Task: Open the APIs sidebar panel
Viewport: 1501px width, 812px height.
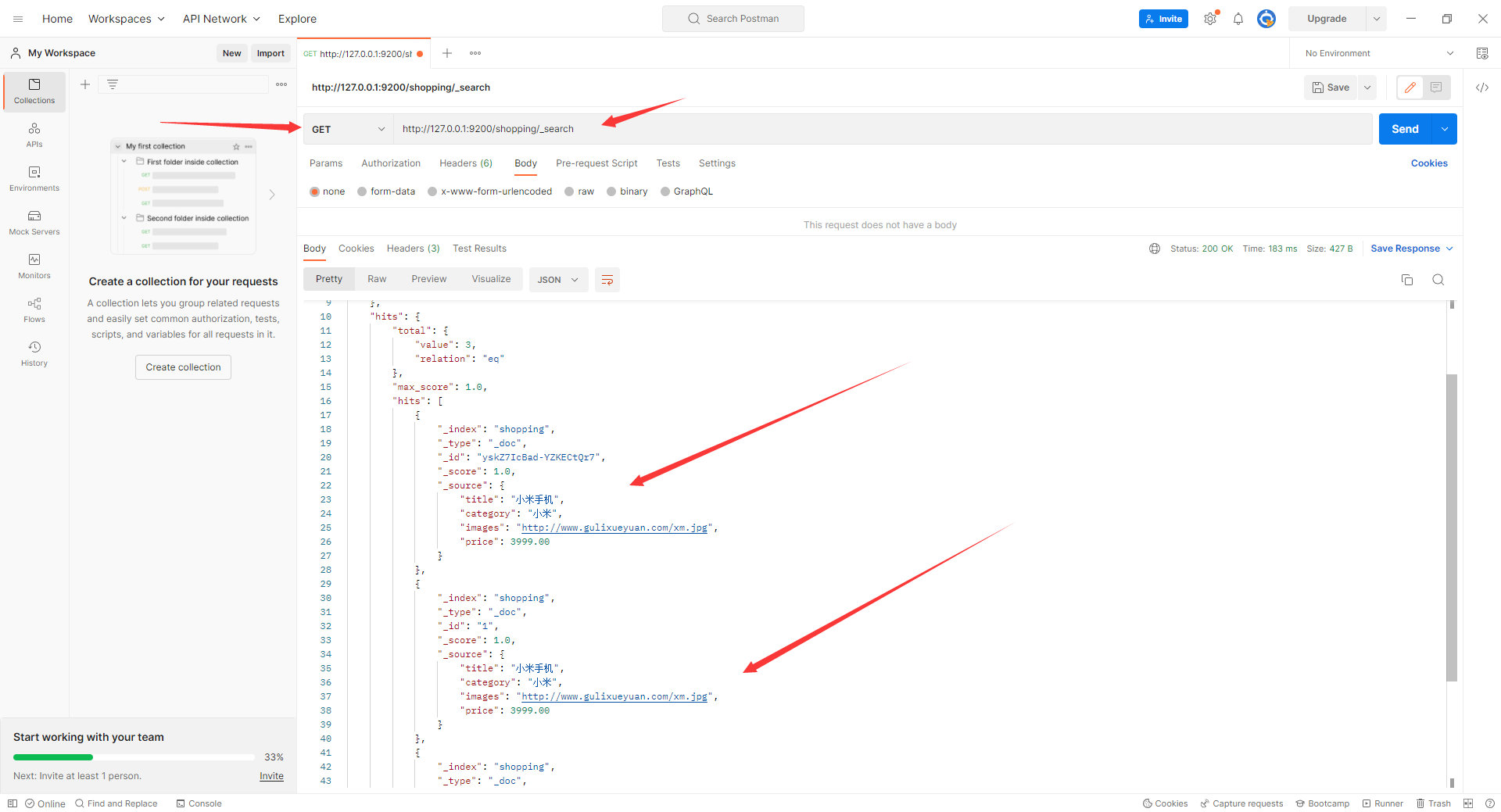Action: tap(34, 134)
